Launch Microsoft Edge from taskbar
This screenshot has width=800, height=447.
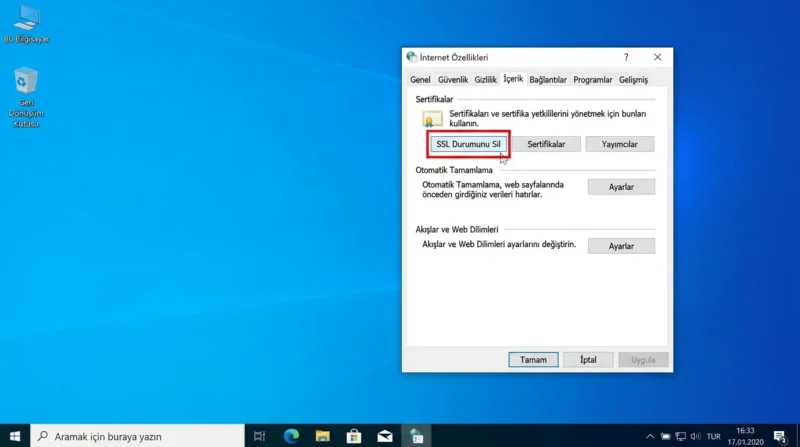291,436
